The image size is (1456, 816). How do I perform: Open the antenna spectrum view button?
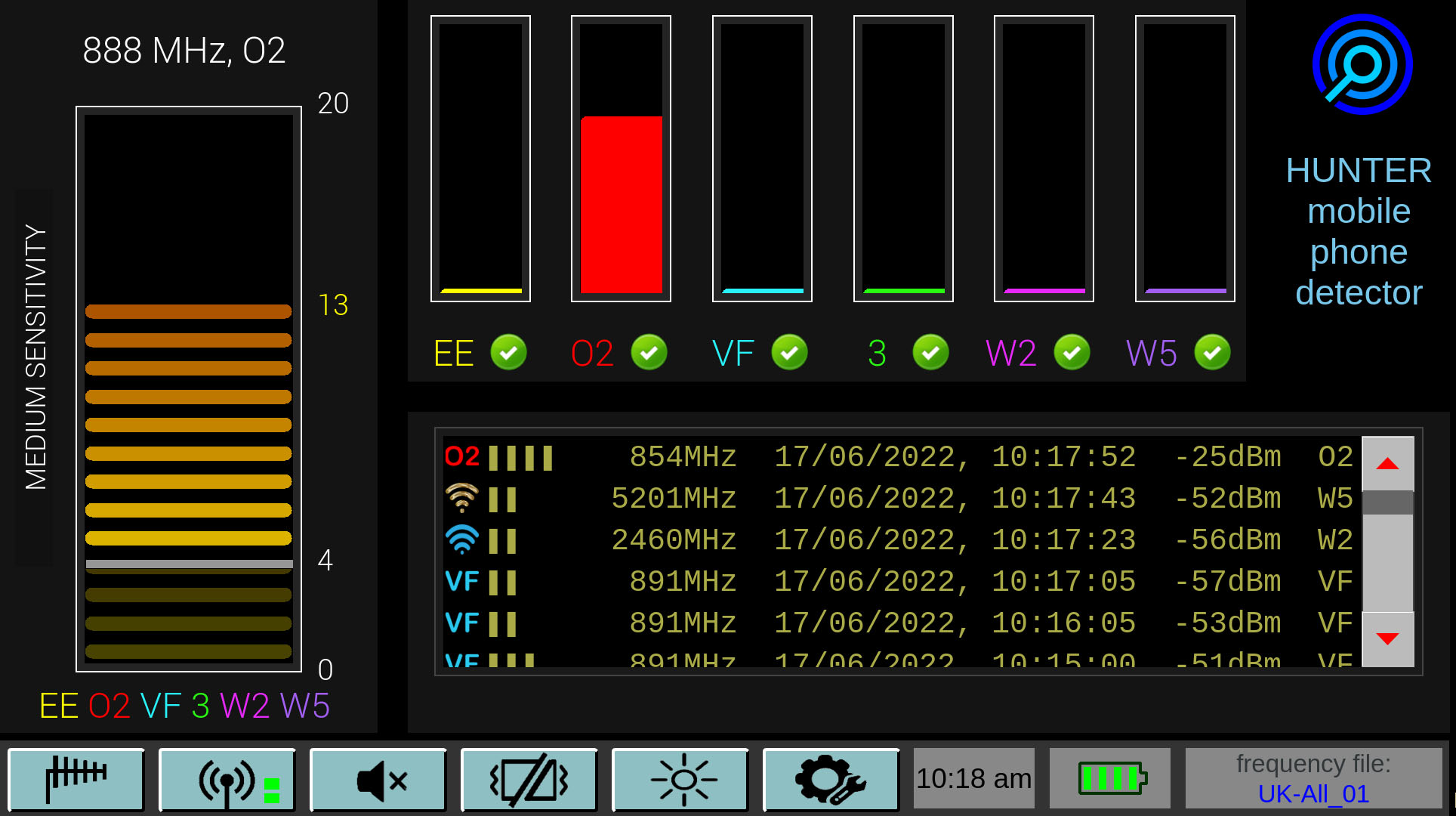coord(76,780)
